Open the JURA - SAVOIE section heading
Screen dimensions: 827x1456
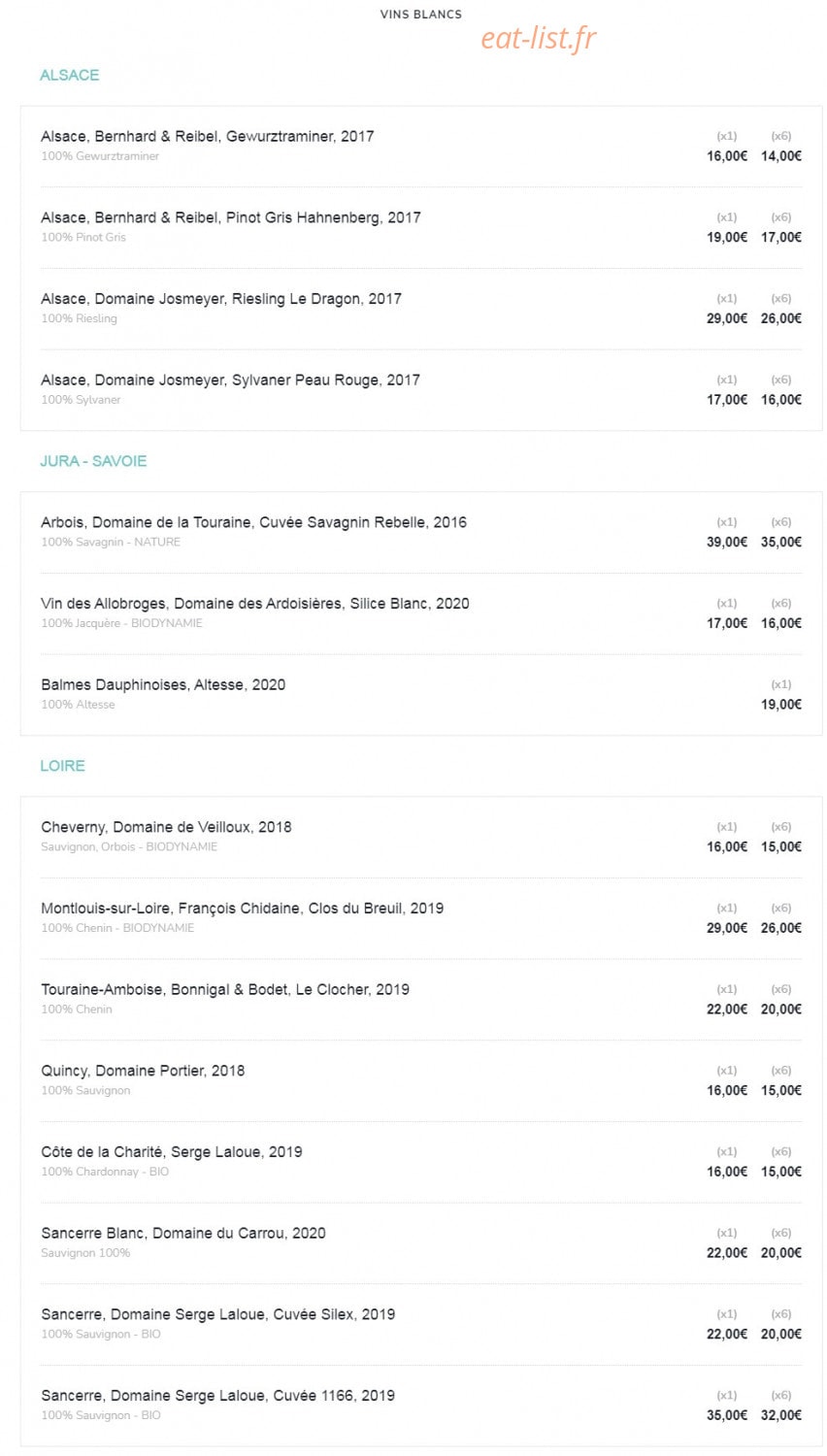[x=93, y=461]
